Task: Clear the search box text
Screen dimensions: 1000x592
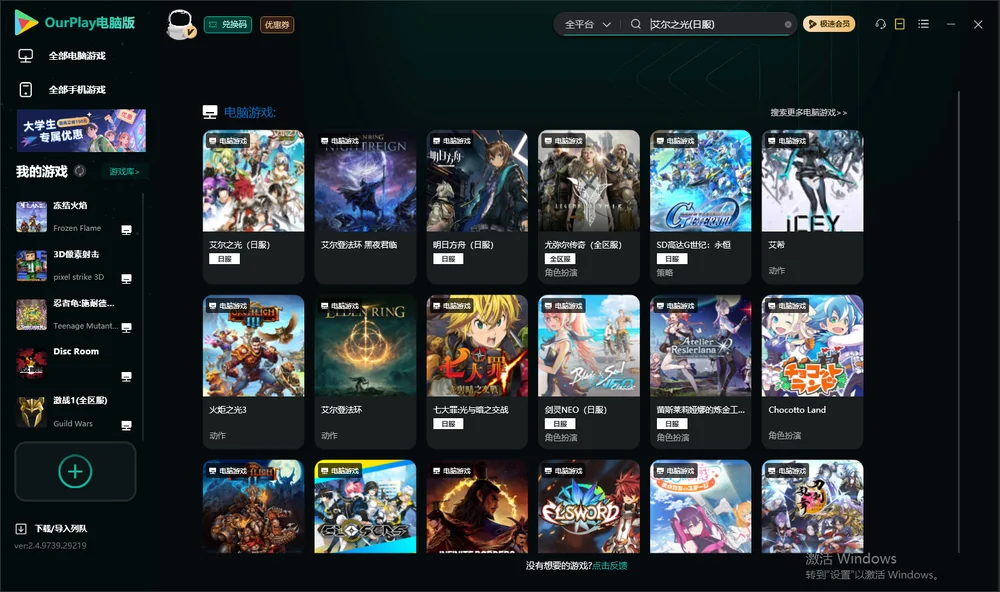Action: 788,25
